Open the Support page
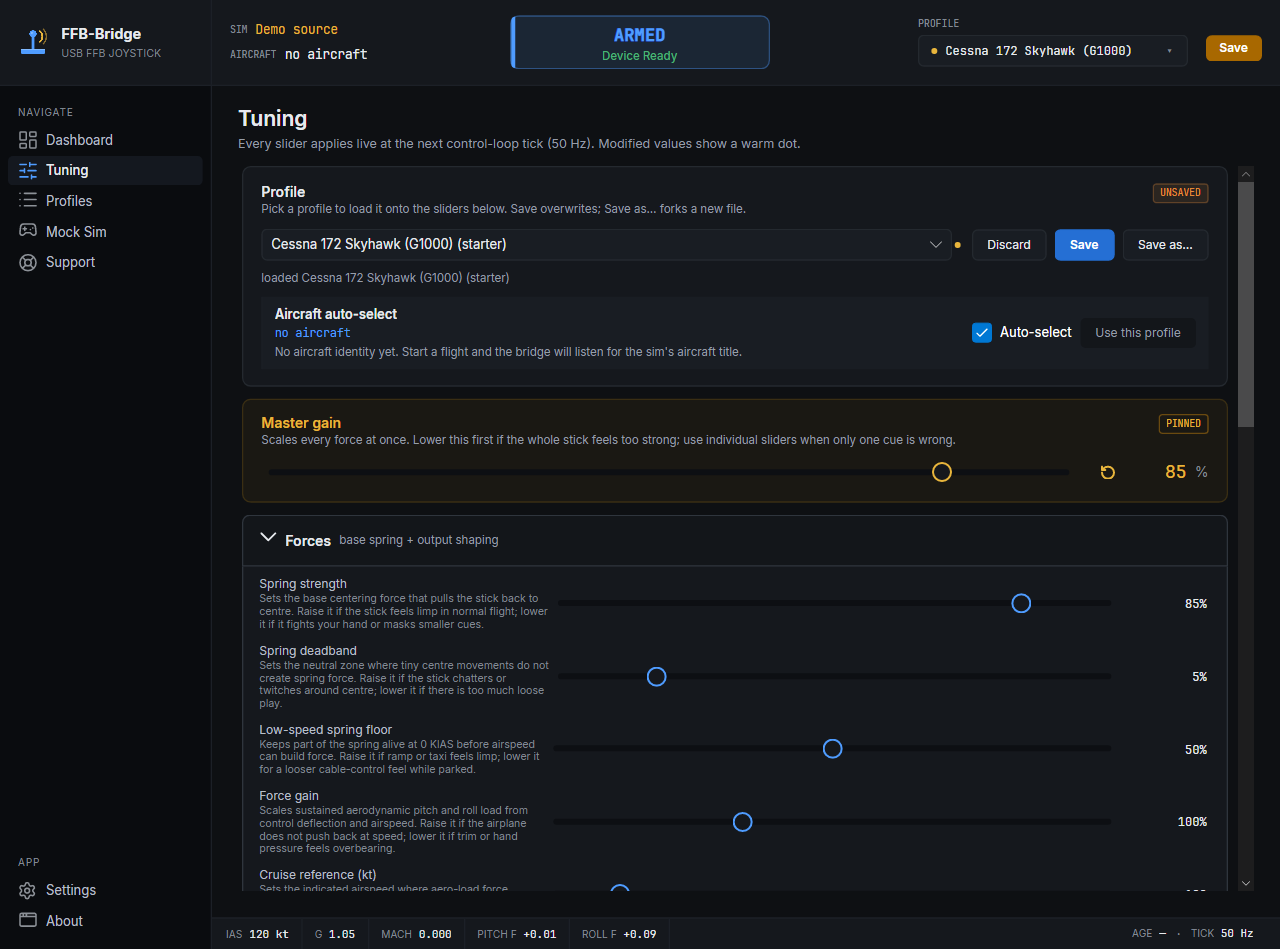 [x=105, y=262]
